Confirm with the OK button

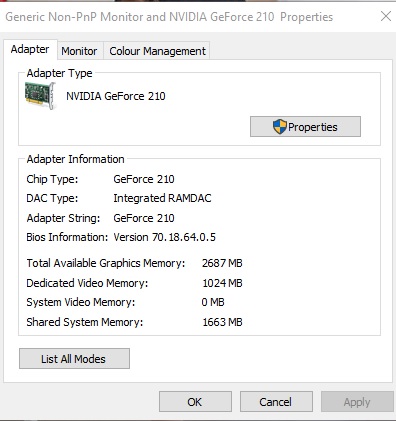pyautogui.click(x=195, y=402)
